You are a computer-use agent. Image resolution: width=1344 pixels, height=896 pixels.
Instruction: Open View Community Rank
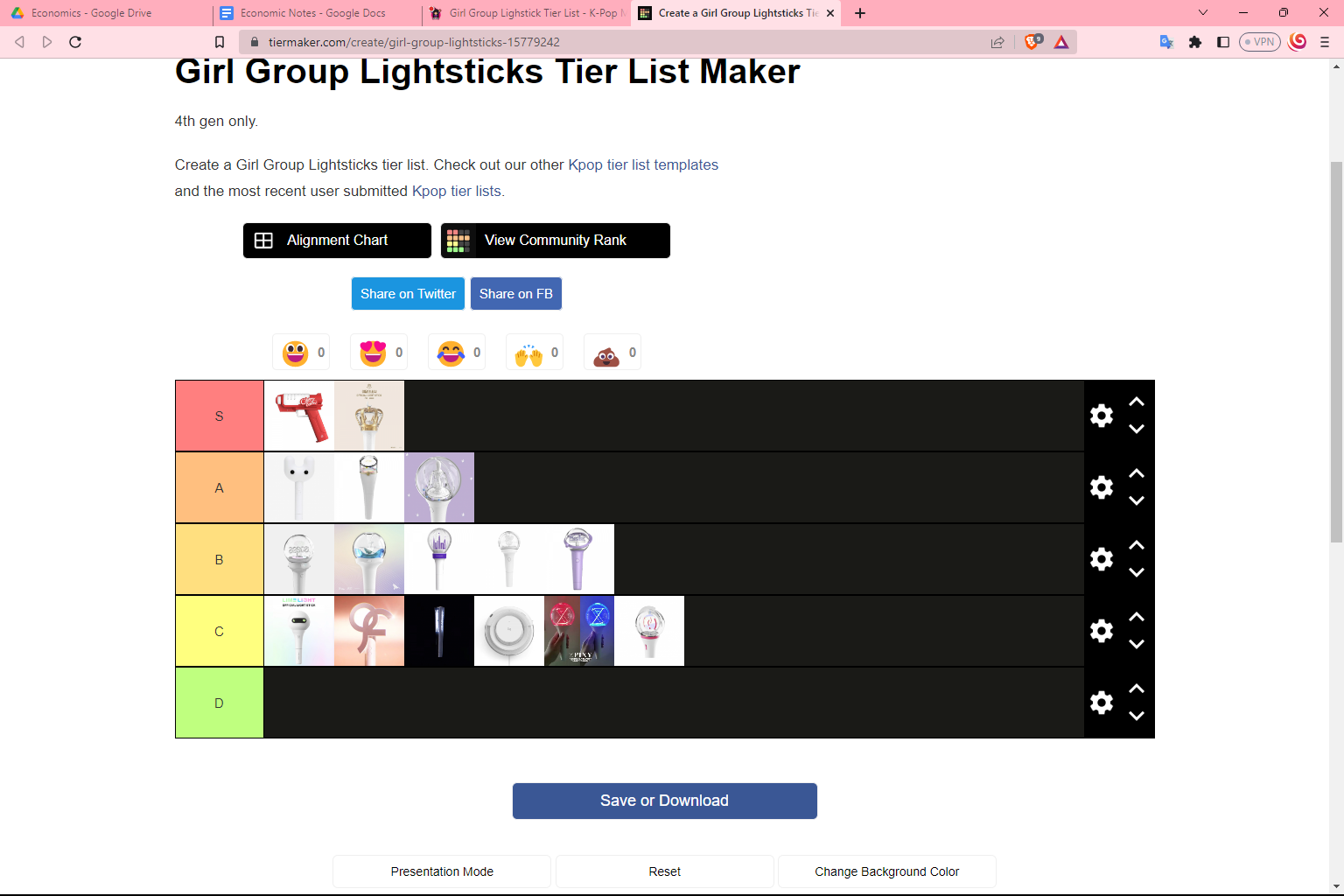coord(556,241)
